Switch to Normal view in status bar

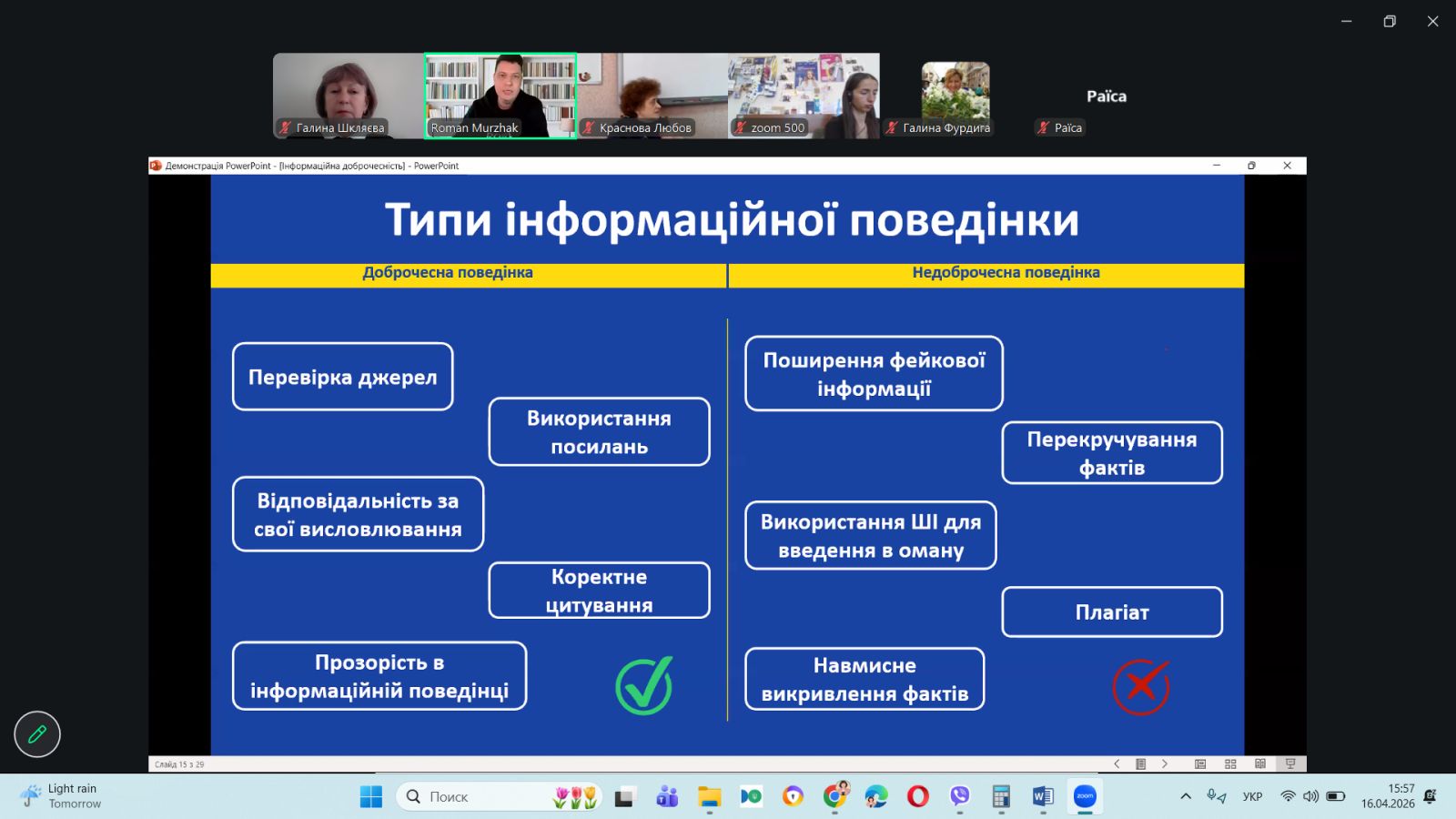pyautogui.click(x=1200, y=764)
